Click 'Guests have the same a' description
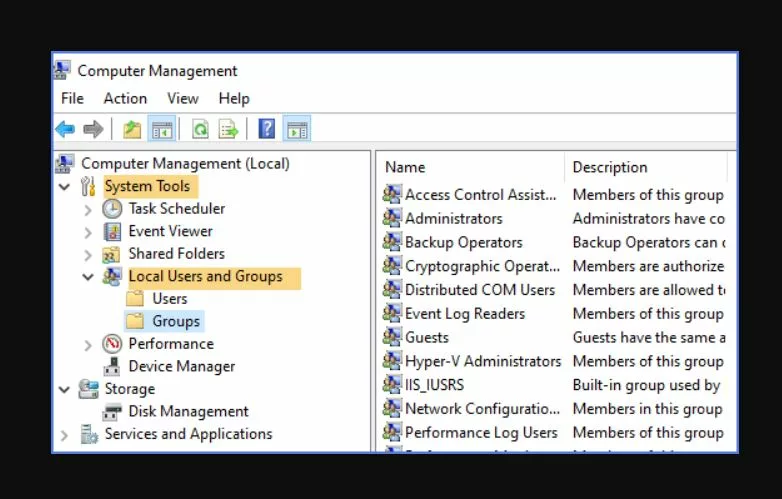Image resolution: width=782 pixels, height=499 pixels. pos(649,337)
